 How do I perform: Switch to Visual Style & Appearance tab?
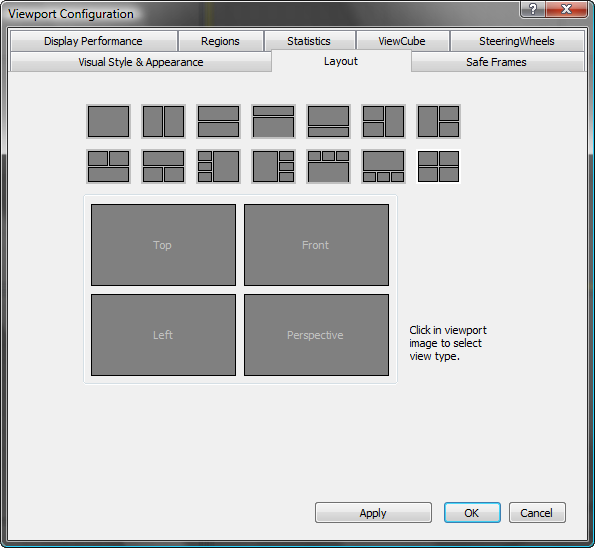click(141, 62)
